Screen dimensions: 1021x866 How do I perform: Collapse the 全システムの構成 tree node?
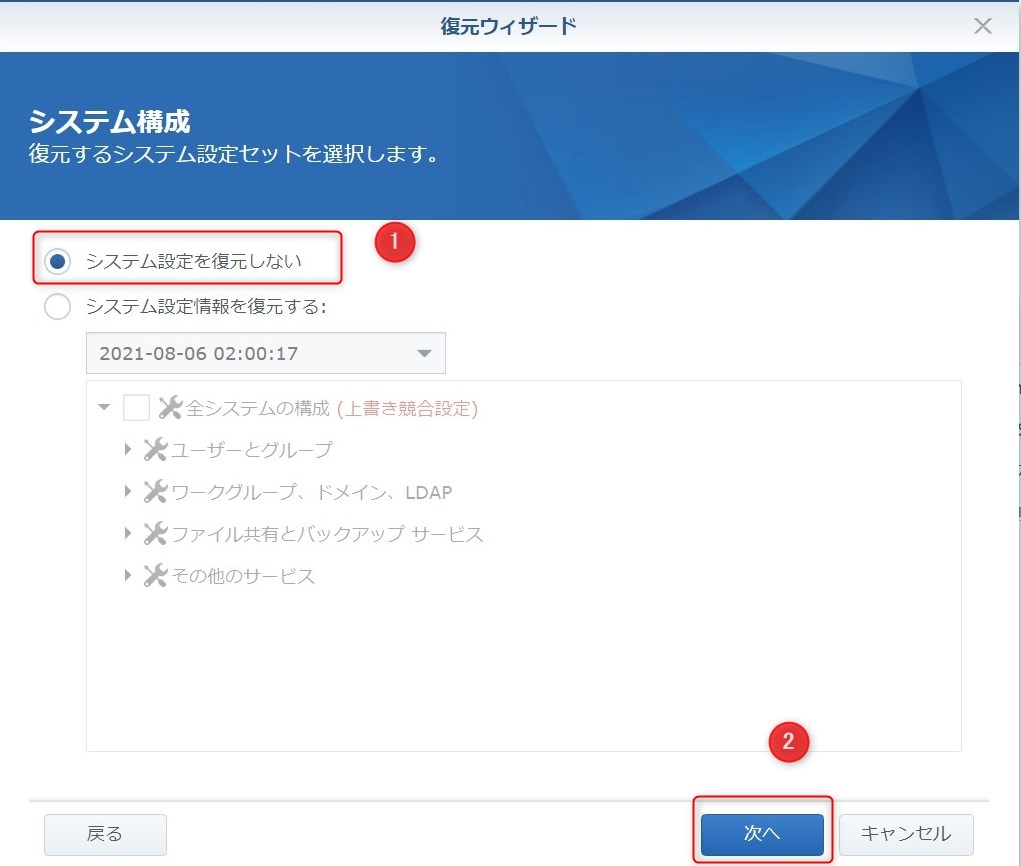[x=104, y=408]
